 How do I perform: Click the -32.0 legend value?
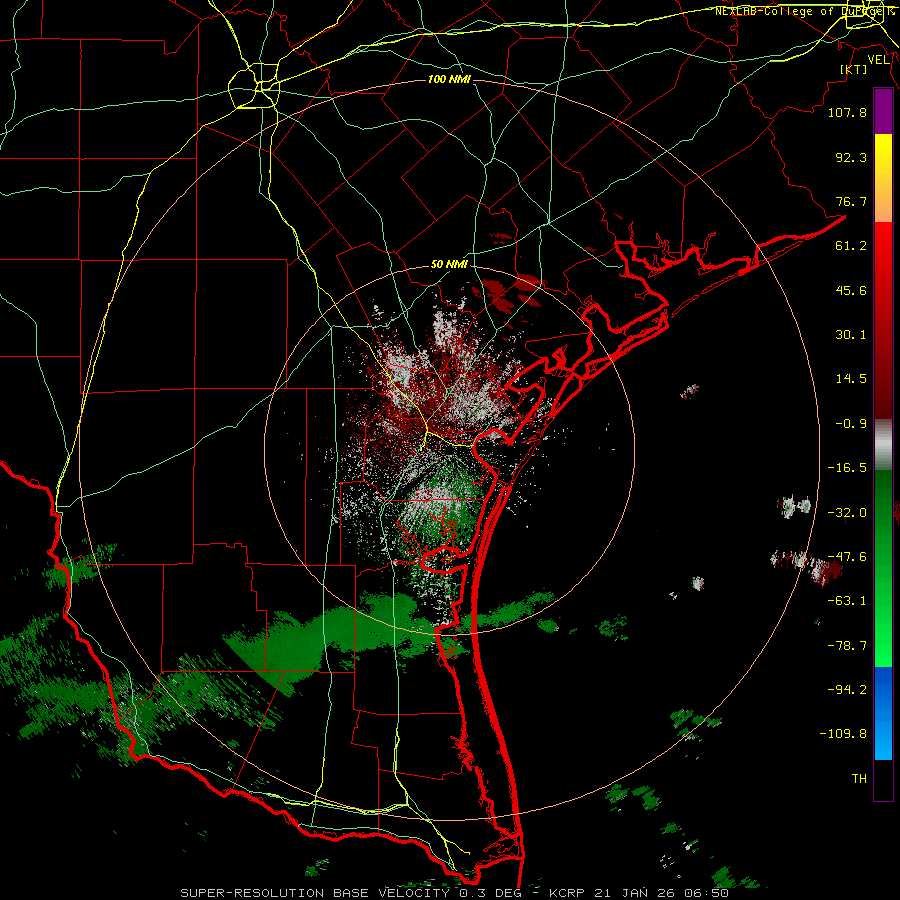tap(847, 513)
